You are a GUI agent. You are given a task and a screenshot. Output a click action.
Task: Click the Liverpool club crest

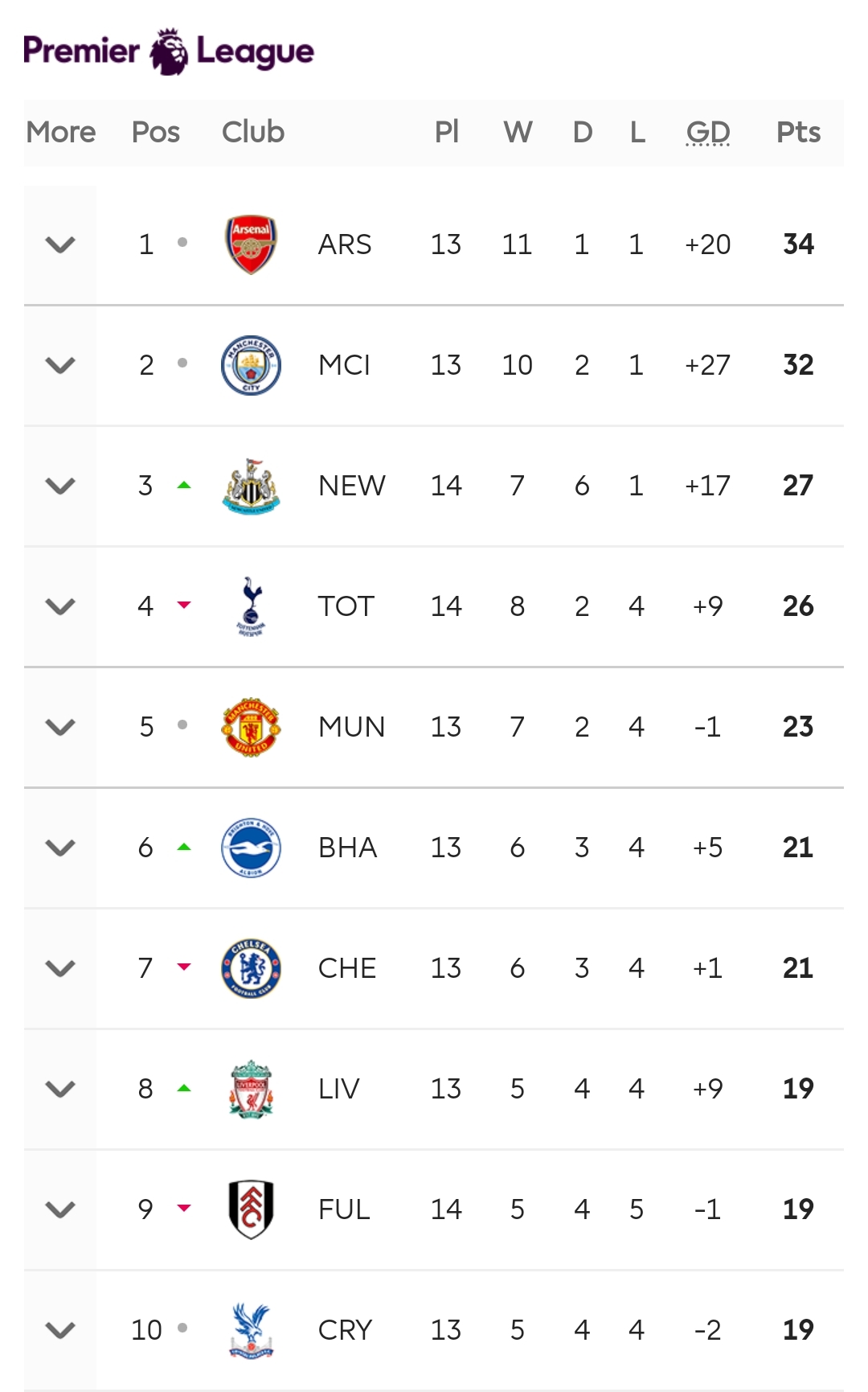point(251,1089)
